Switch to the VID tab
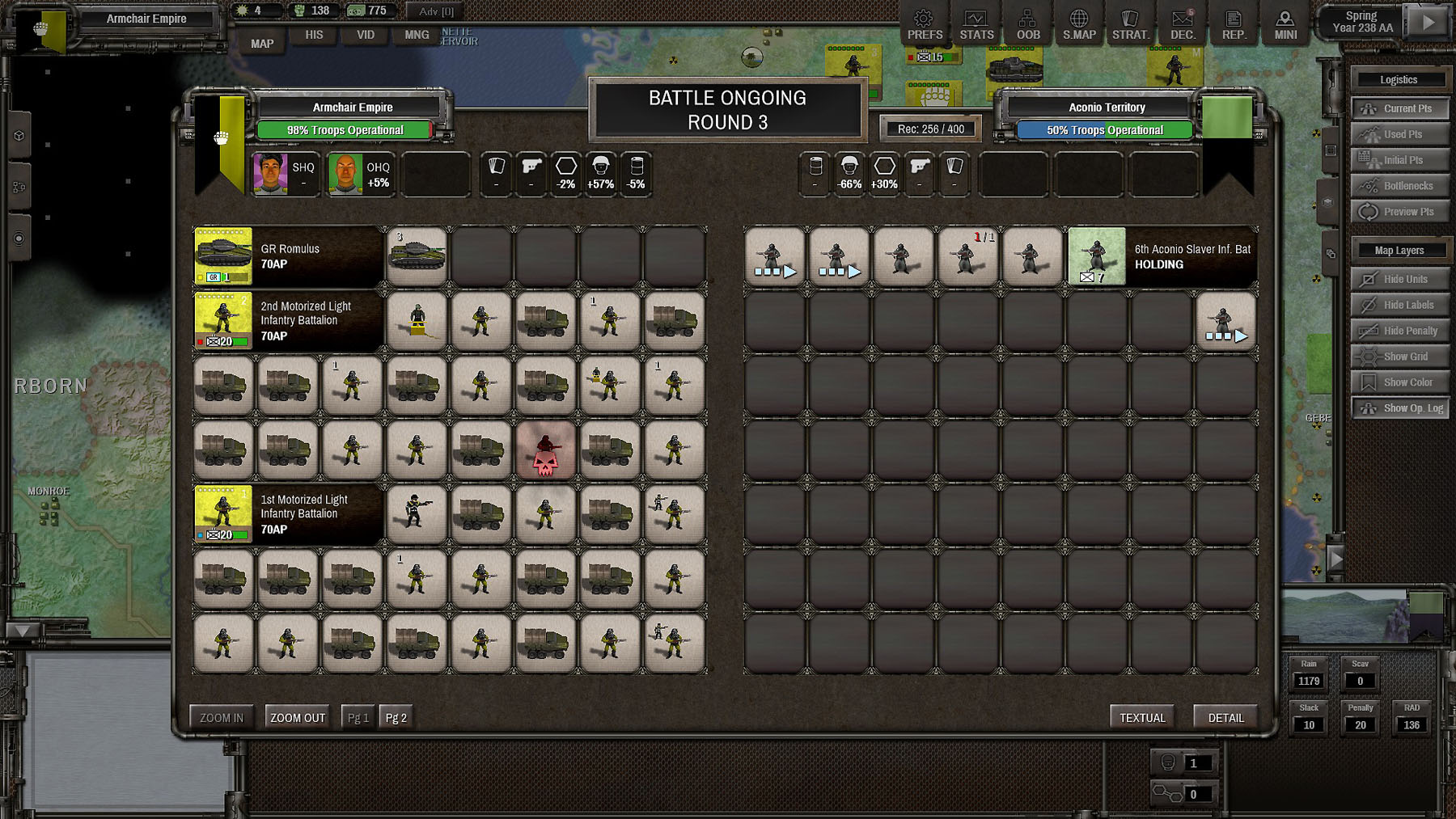Image resolution: width=1456 pixels, height=819 pixels. click(366, 35)
